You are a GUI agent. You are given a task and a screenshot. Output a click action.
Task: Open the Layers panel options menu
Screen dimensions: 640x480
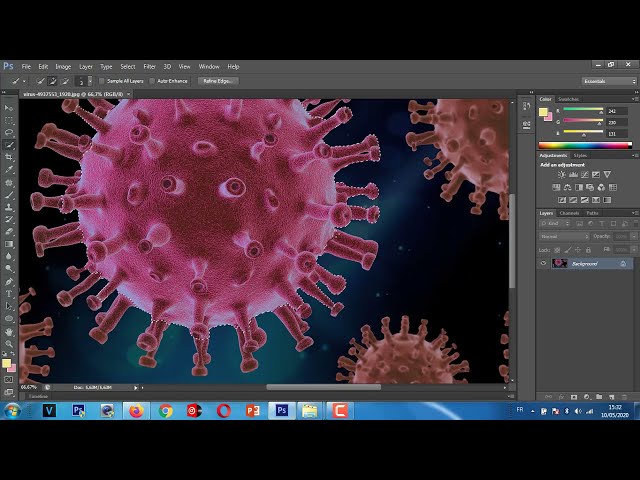click(x=634, y=213)
